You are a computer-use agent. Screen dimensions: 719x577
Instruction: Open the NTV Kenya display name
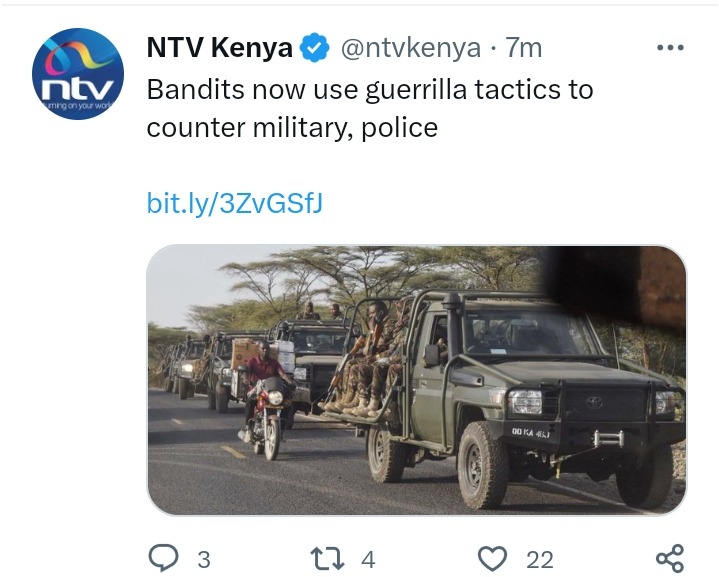220,47
